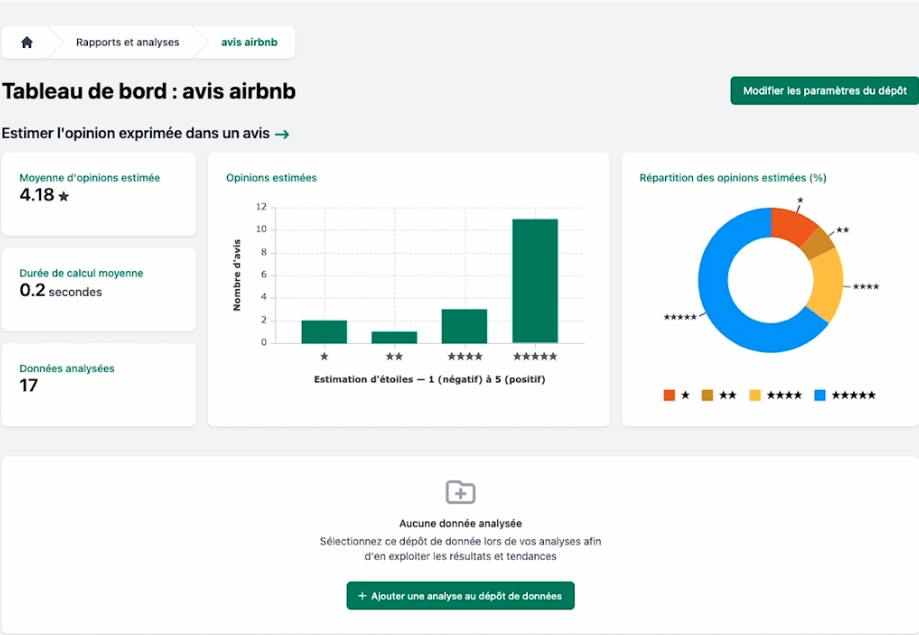
Task: Open the 'avis airbnb' breadcrumb tab
Action: pyautogui.click(x=248, y=42)
